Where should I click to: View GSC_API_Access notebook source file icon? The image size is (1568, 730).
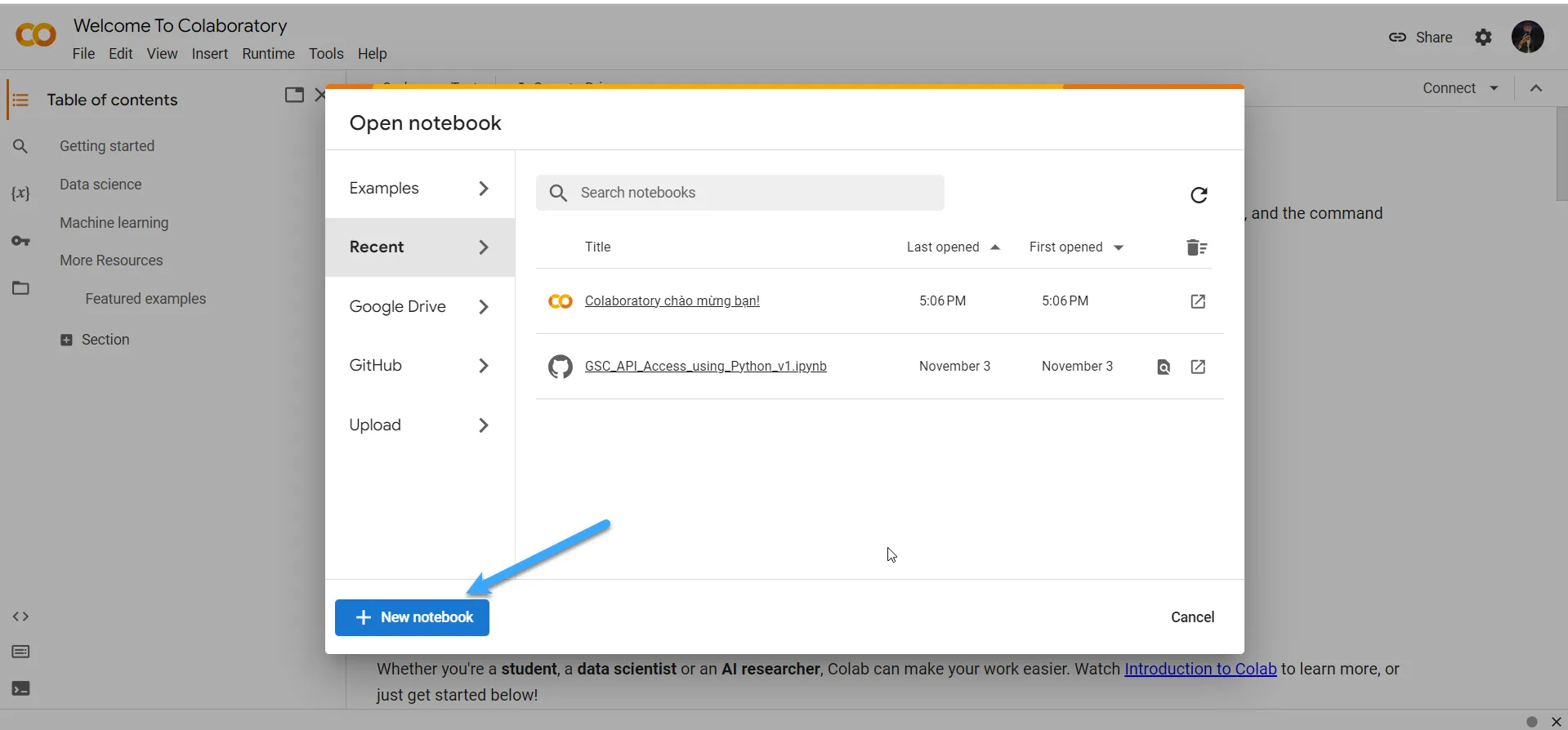coord(1164,367)
